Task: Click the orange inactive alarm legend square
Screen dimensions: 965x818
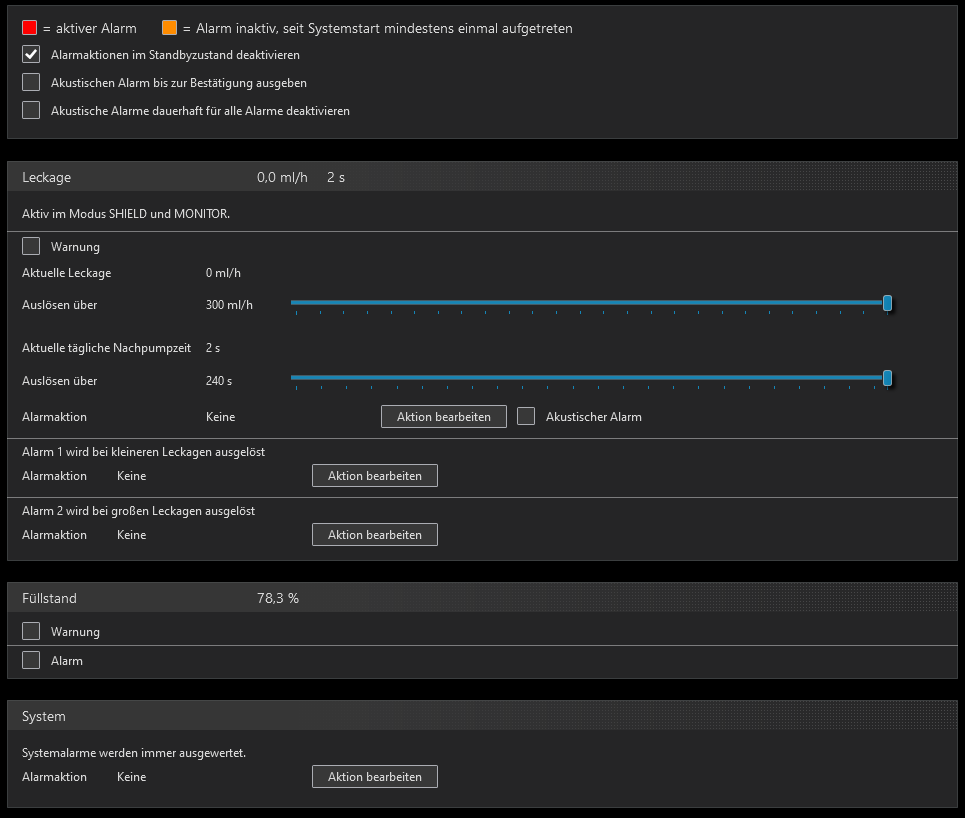Action: coord(169,28)
